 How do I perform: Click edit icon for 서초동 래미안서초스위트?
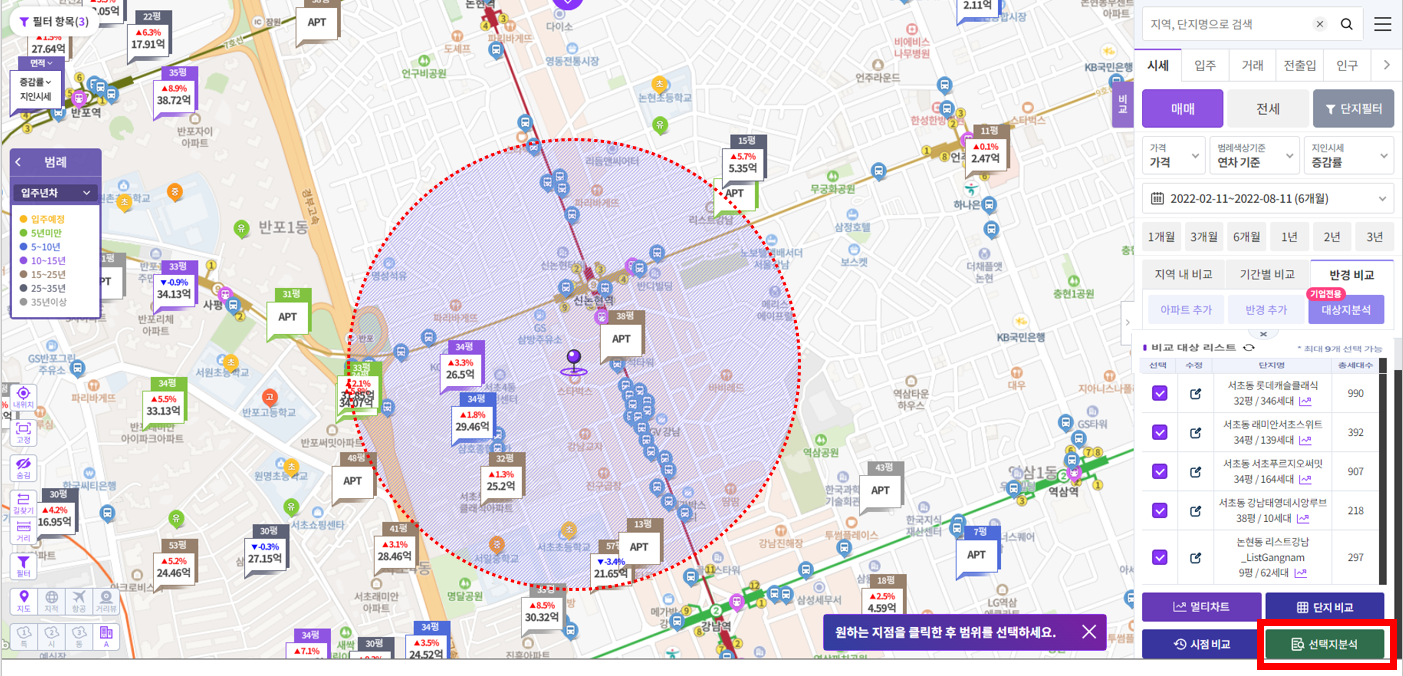click(1196, 432)
